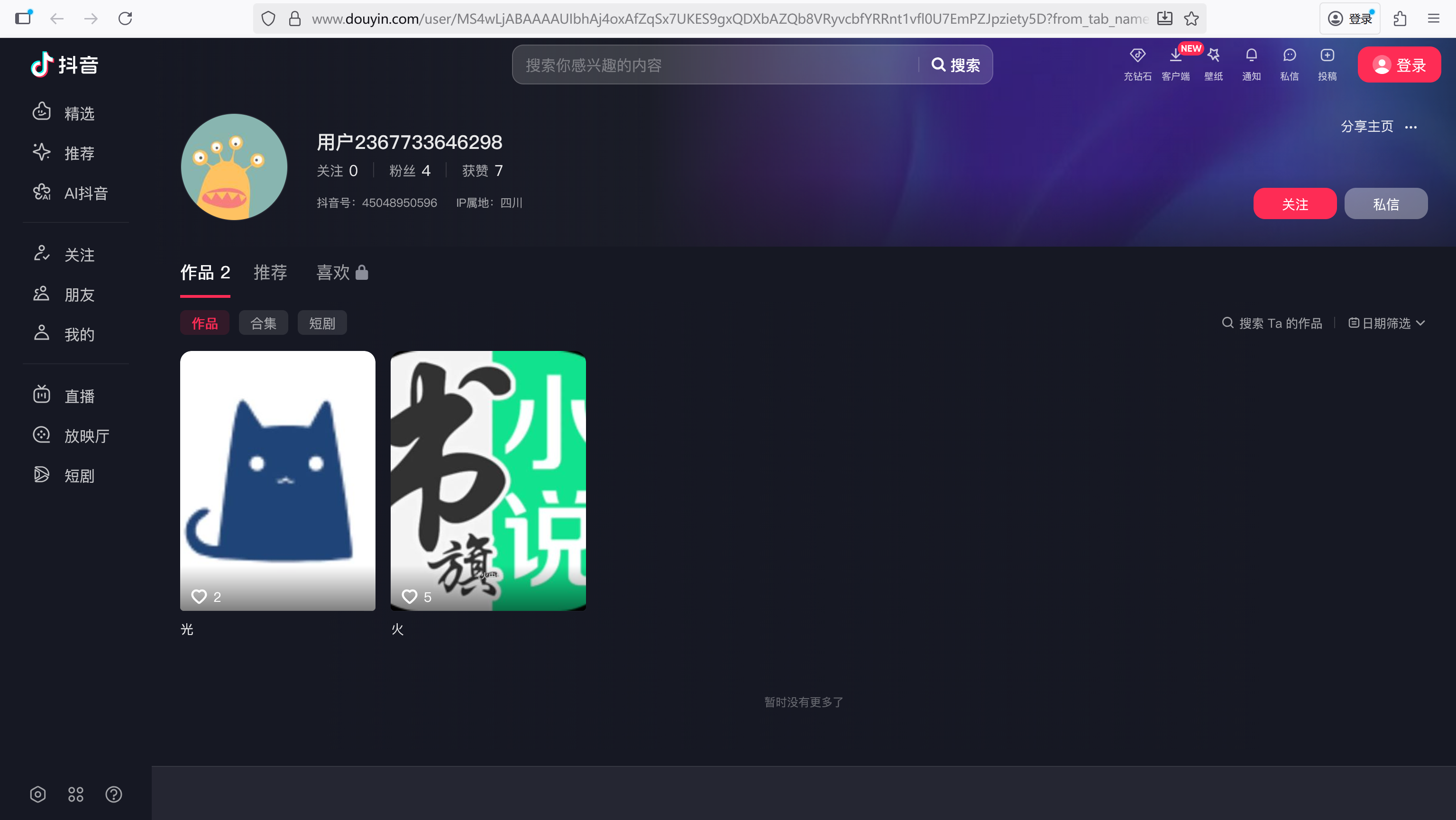Image resolution: width=1456 pixels, height=820 pixels.
Task: Select the 合集 filter chip
Action: pos(264,323)
